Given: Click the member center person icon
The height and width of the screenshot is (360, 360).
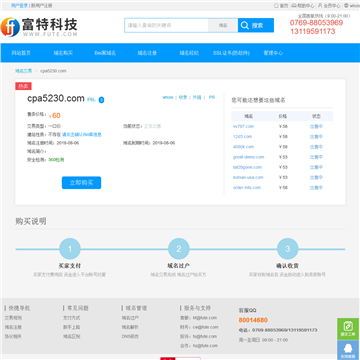Looking at the screenshot, I should (x=320, y=6).
